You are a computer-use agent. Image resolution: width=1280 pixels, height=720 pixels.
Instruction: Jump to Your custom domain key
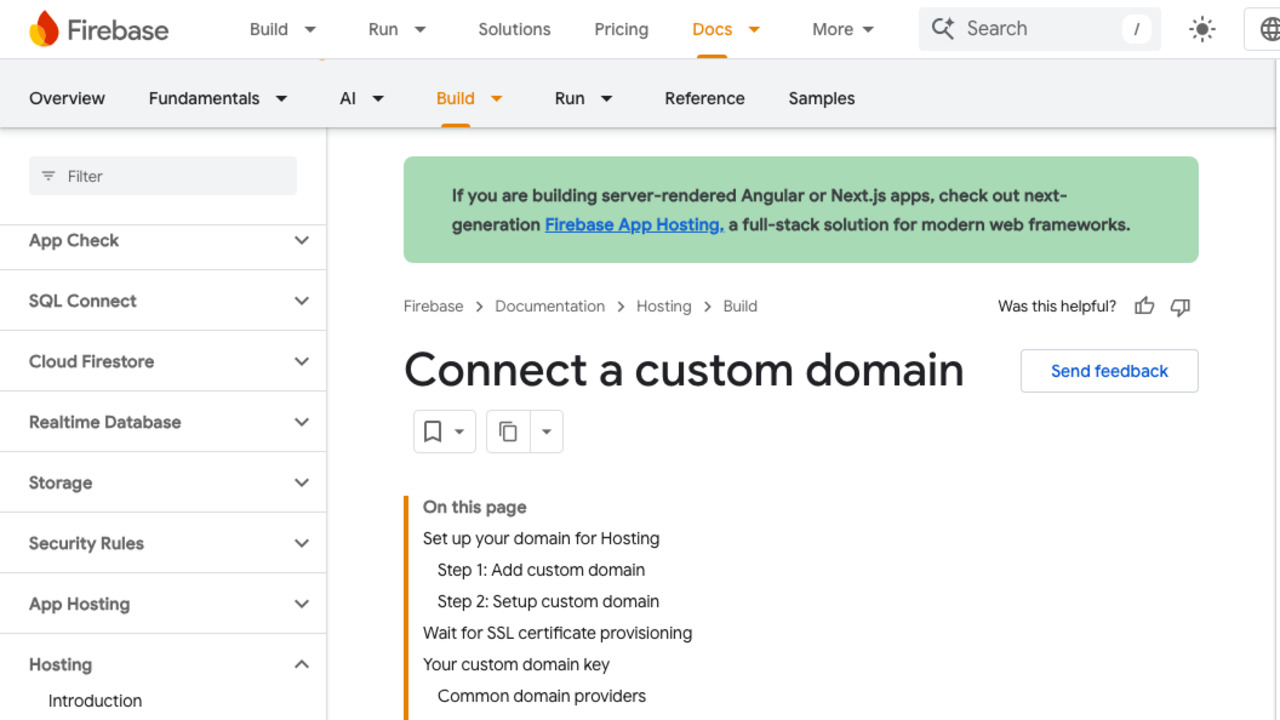coord(516,664)
